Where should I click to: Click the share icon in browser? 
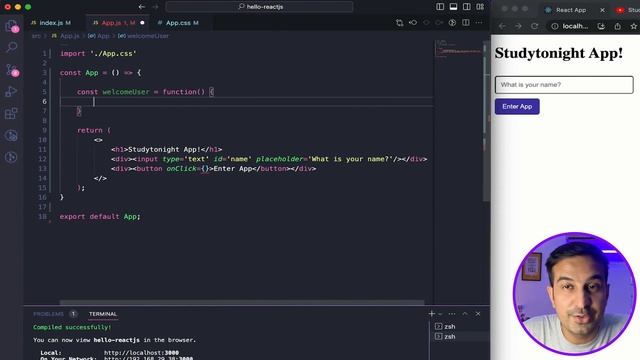tap(618, 26)
